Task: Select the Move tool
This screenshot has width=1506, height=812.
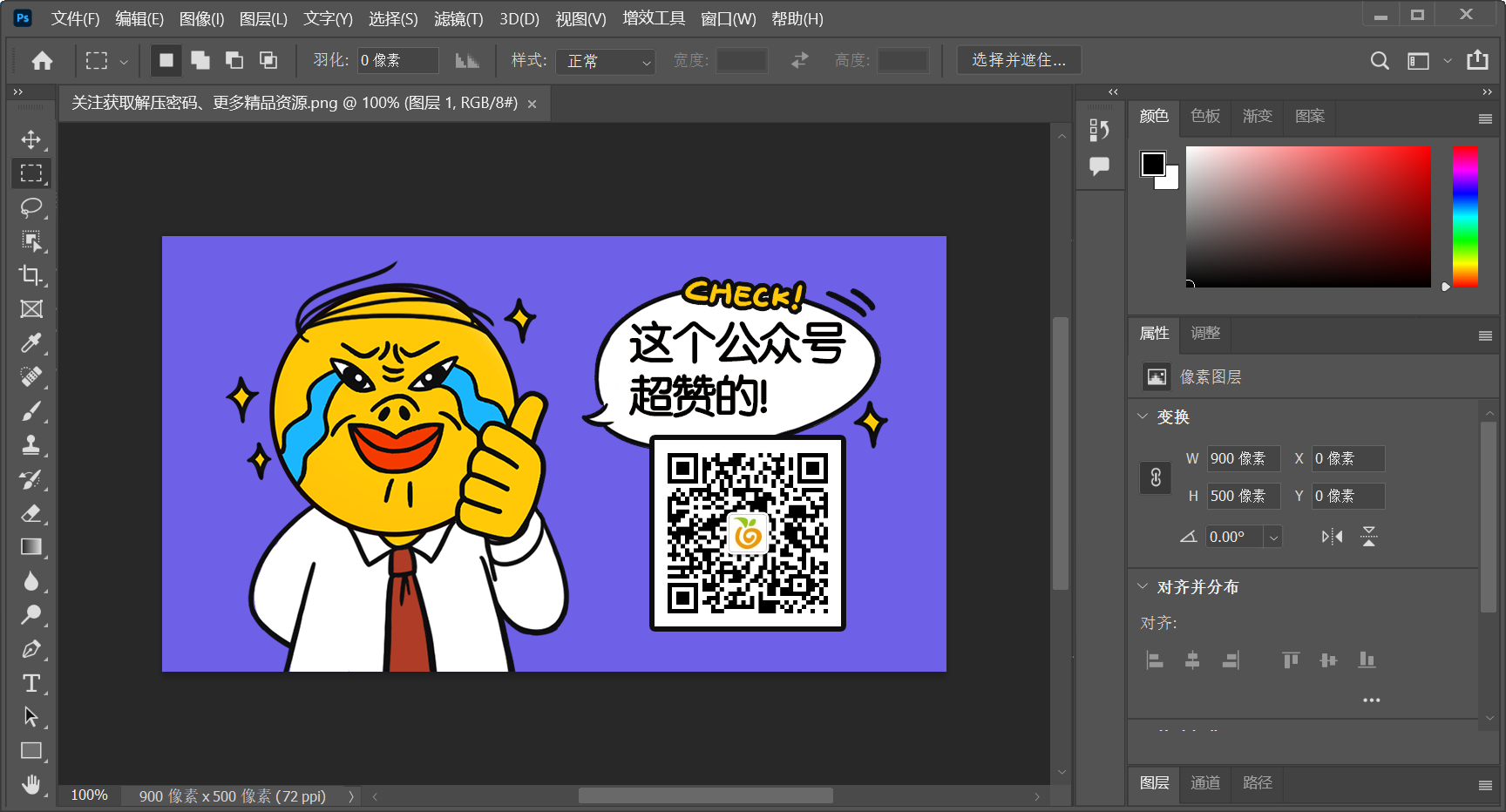Action: (x=31, y=139)
